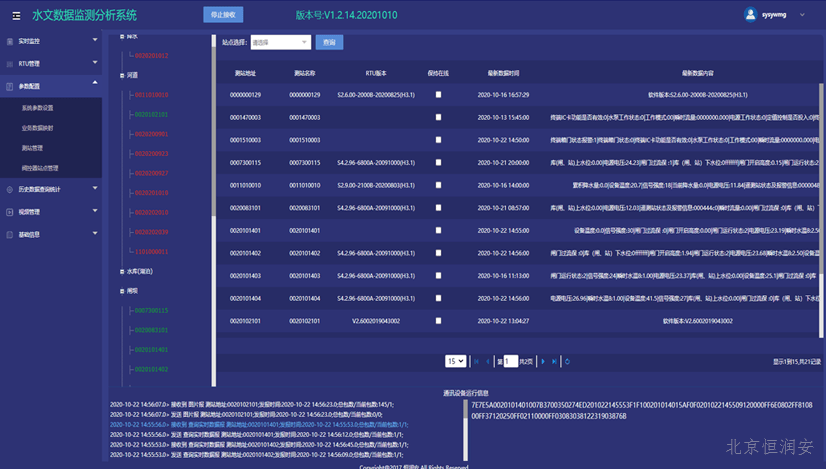Expand the 视频管理 menu arrow
This screenshot has height=469, width=826.
(95, 210)
